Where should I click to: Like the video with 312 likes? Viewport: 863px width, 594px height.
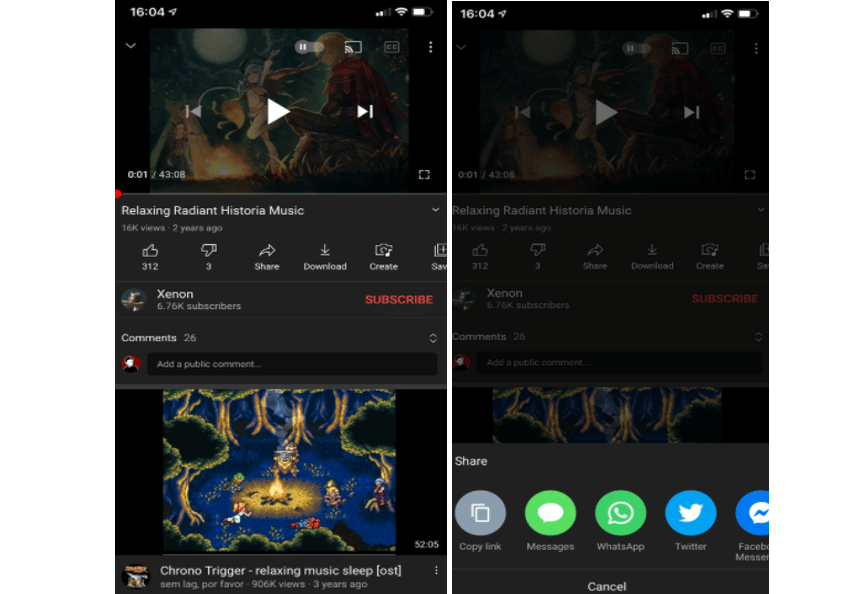coord(150,257)
